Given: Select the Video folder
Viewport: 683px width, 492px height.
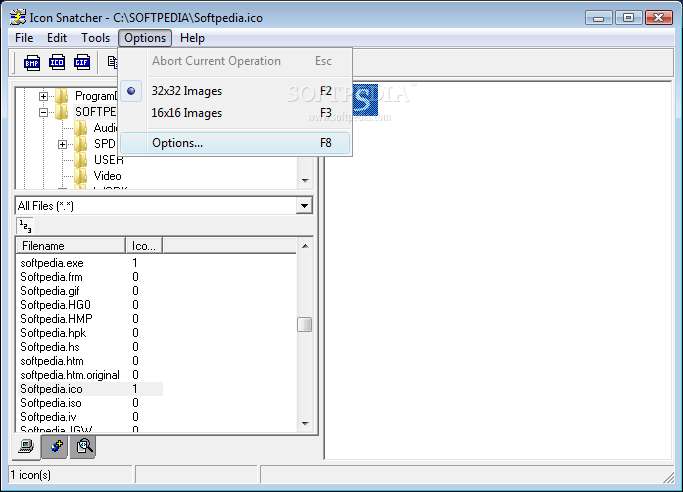Looking at the screenshot, I should point(108,176).
